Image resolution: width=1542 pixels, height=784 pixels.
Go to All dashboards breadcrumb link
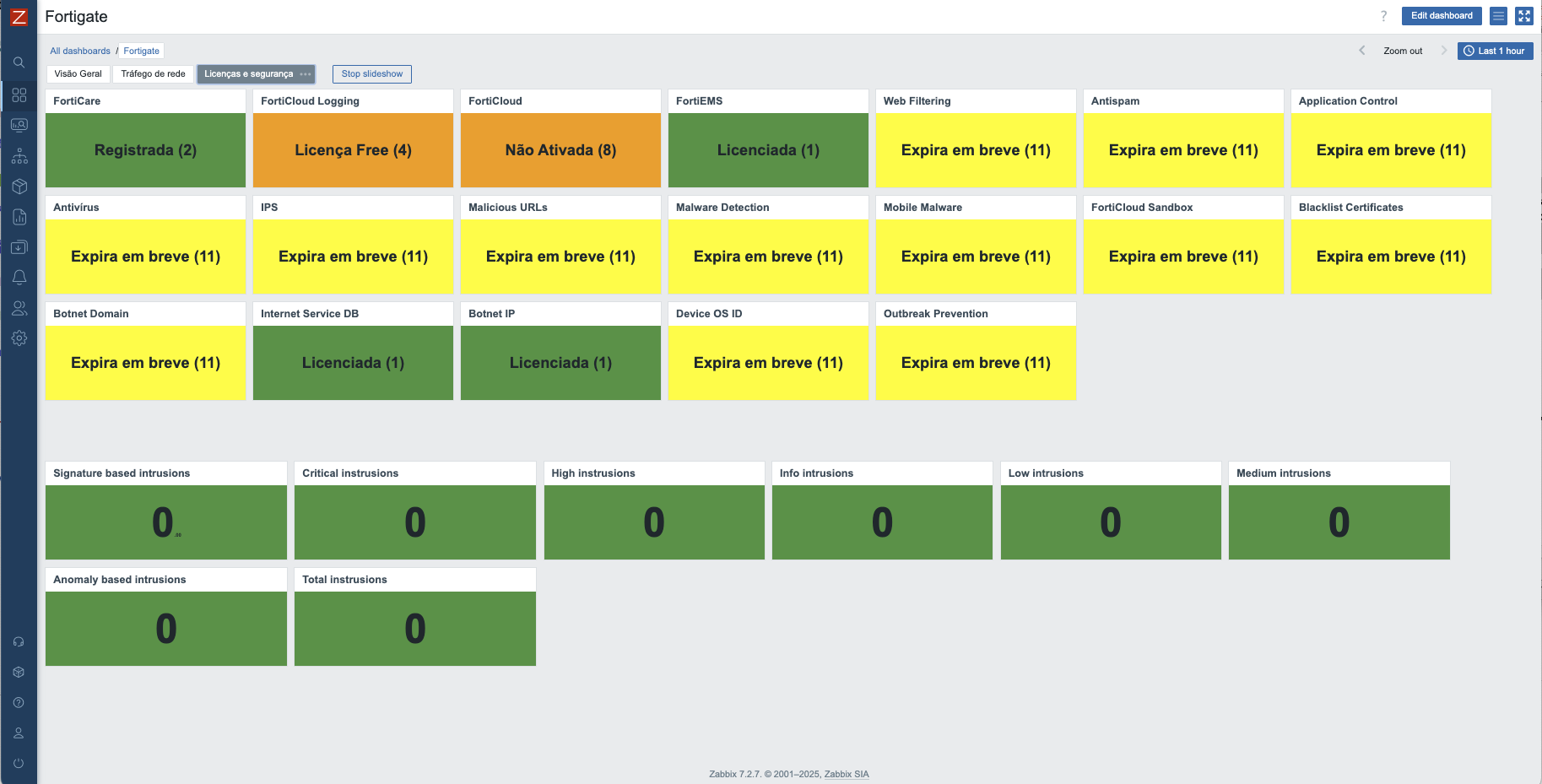point(80,51)
